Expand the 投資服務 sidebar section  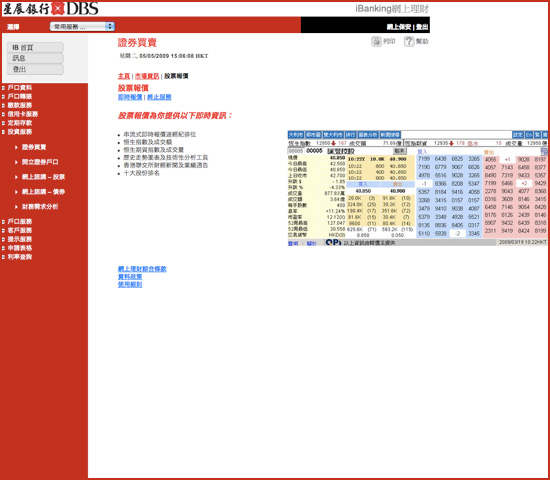click(x=20, y=132)
